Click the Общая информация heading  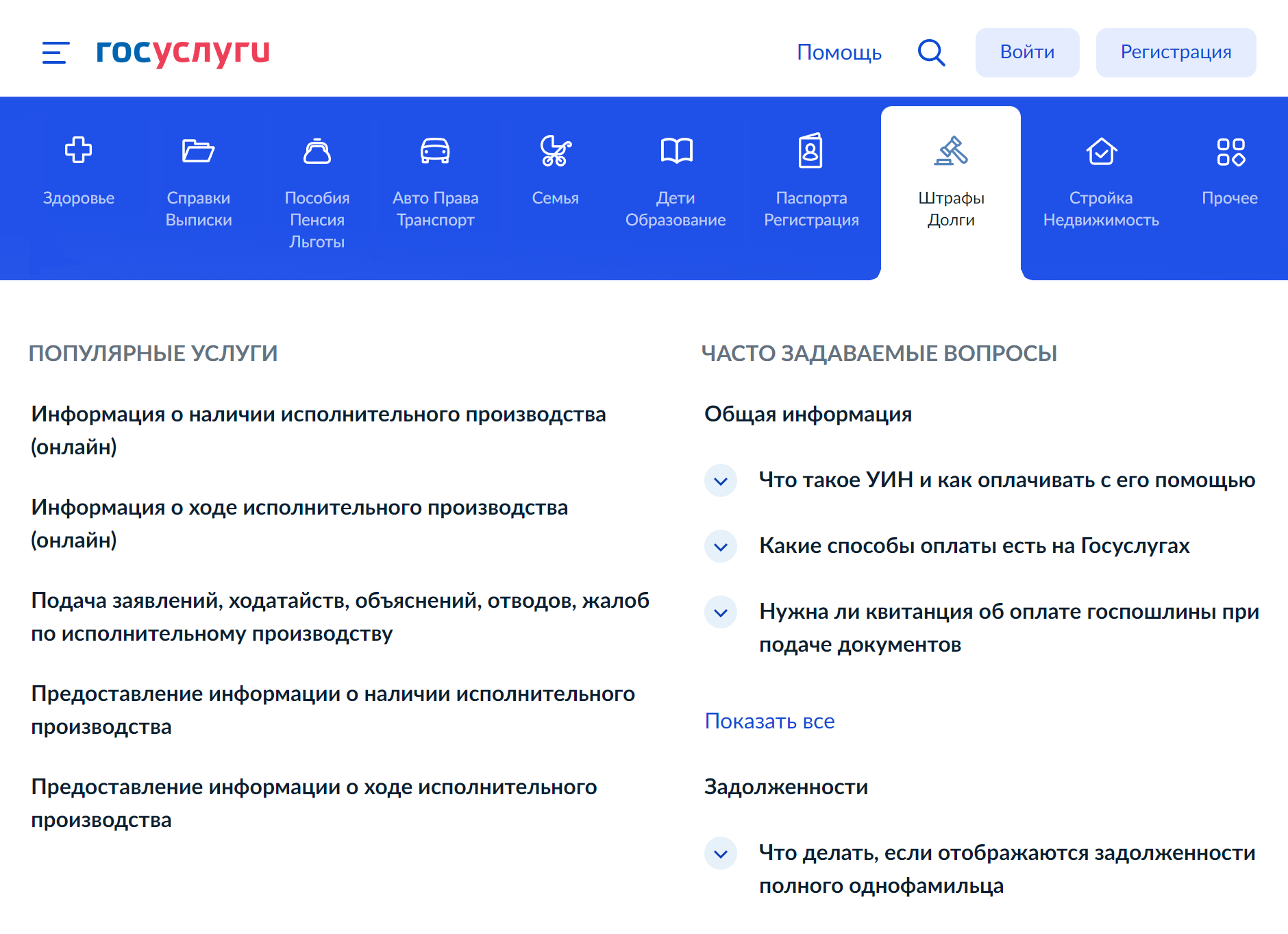pos(808,414)
